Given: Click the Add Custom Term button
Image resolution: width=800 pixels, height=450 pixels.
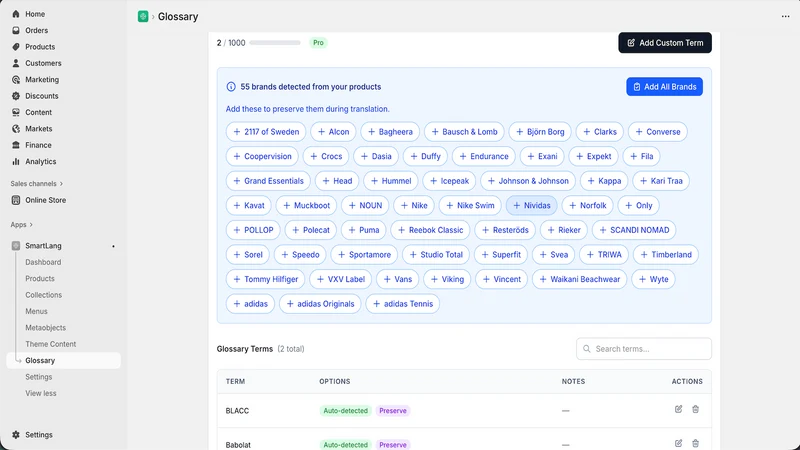Looking at the screenshot, I should click(x=665, y=43).
